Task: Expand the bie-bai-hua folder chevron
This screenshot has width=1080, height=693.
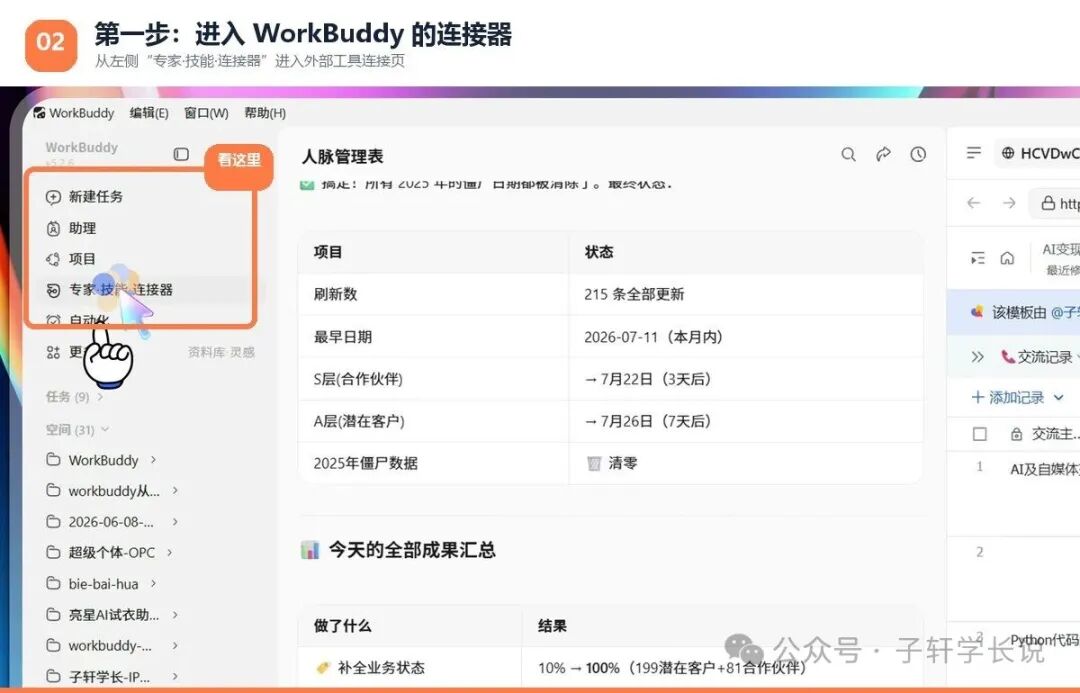Action: (153, 583)
